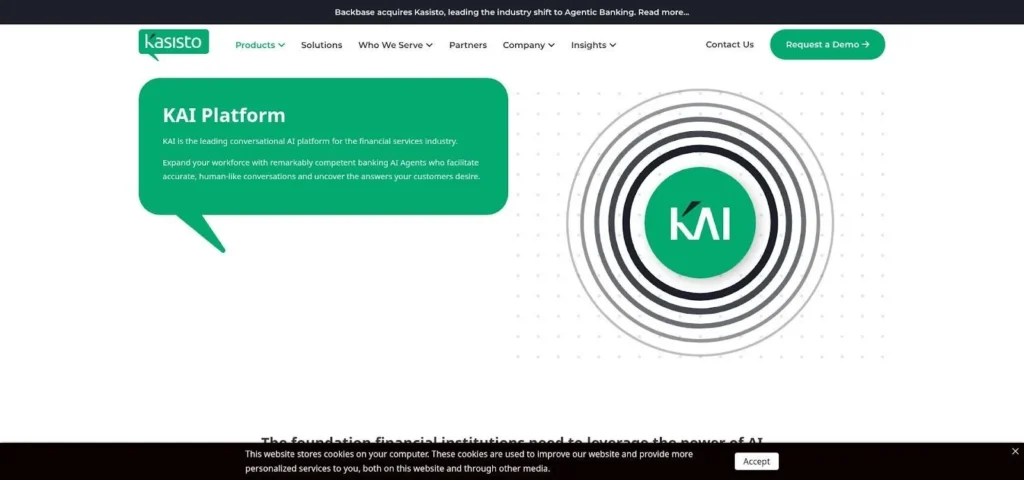Click the Kasisto logo in the header
Viewport: 1024px width, 480px height.
[x=174, y=44]
